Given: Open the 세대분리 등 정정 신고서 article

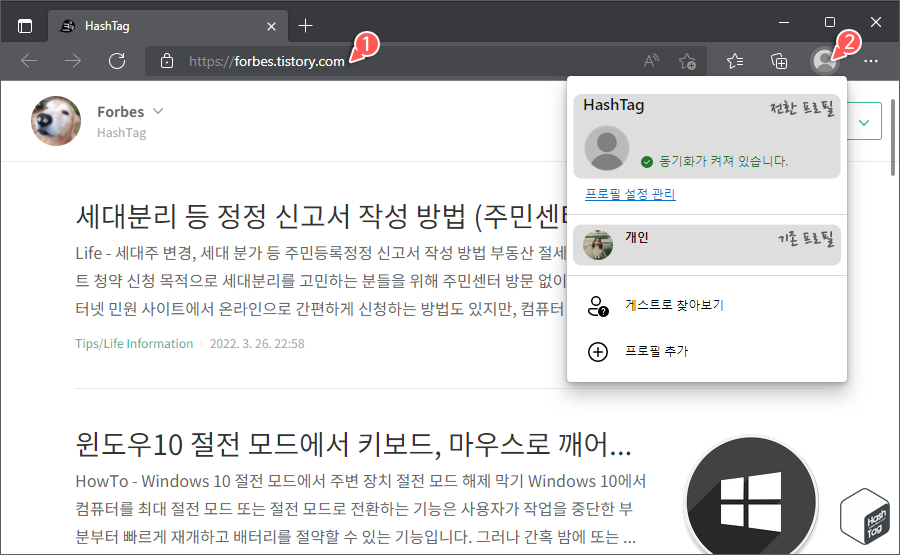Looking at the screenshot, I should click(x=321, y=216).
